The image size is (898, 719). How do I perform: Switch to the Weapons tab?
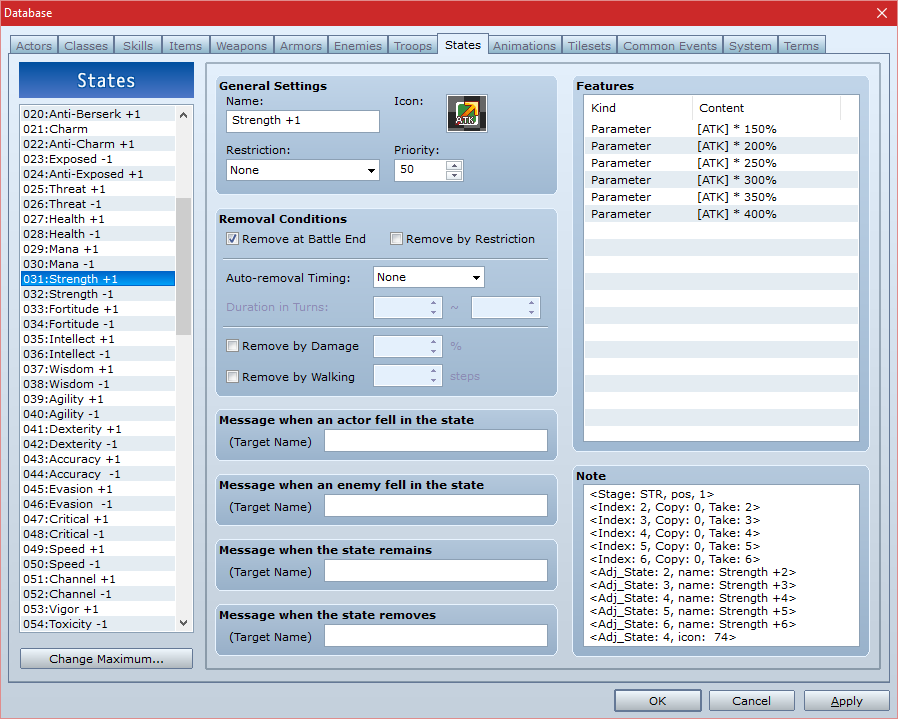coord(241,46)
